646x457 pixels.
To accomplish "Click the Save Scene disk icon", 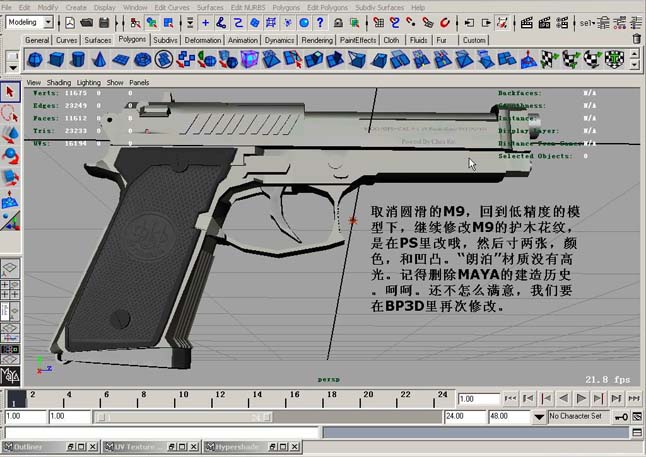I will (104, 23).
